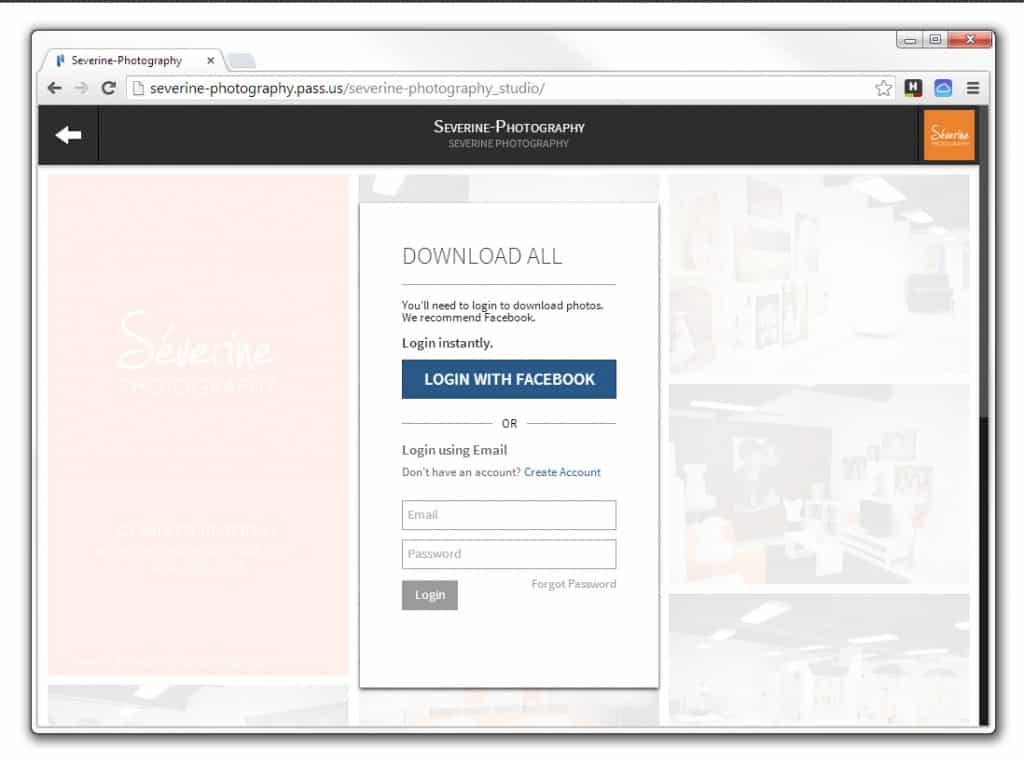Screen dimensions: 1024x763
Task: Click the Severine-Photography header title
Action: click(x=509, y=127)
